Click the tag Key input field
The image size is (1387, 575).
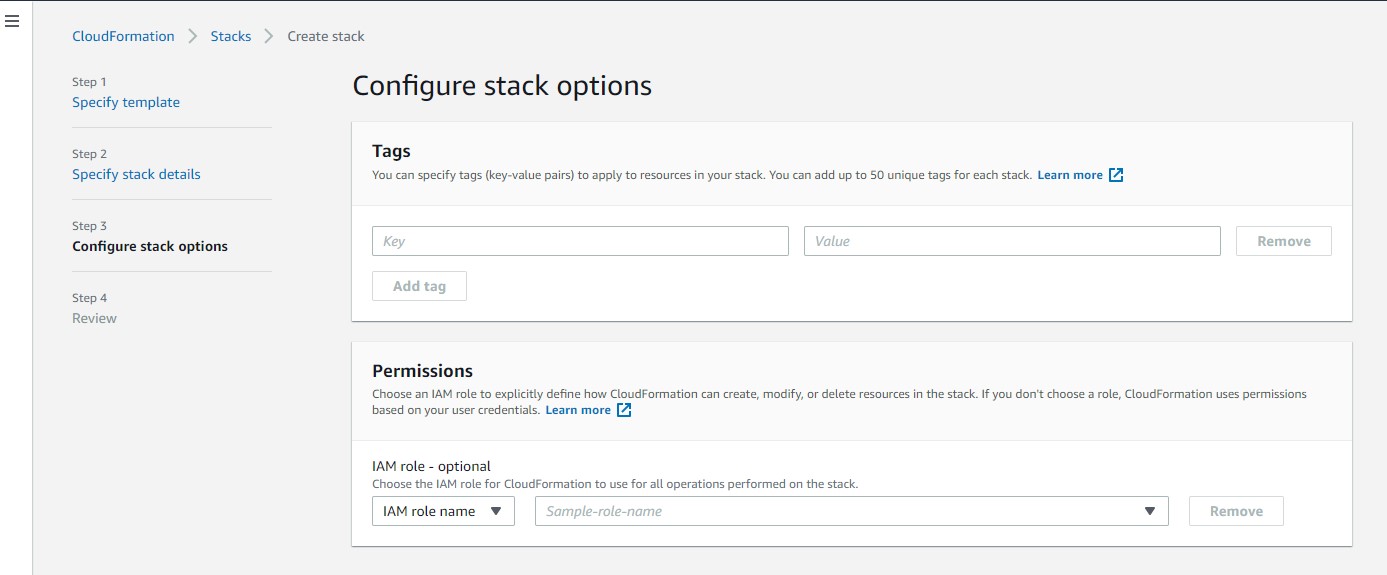pyautogui.click(x=580, y=241)
